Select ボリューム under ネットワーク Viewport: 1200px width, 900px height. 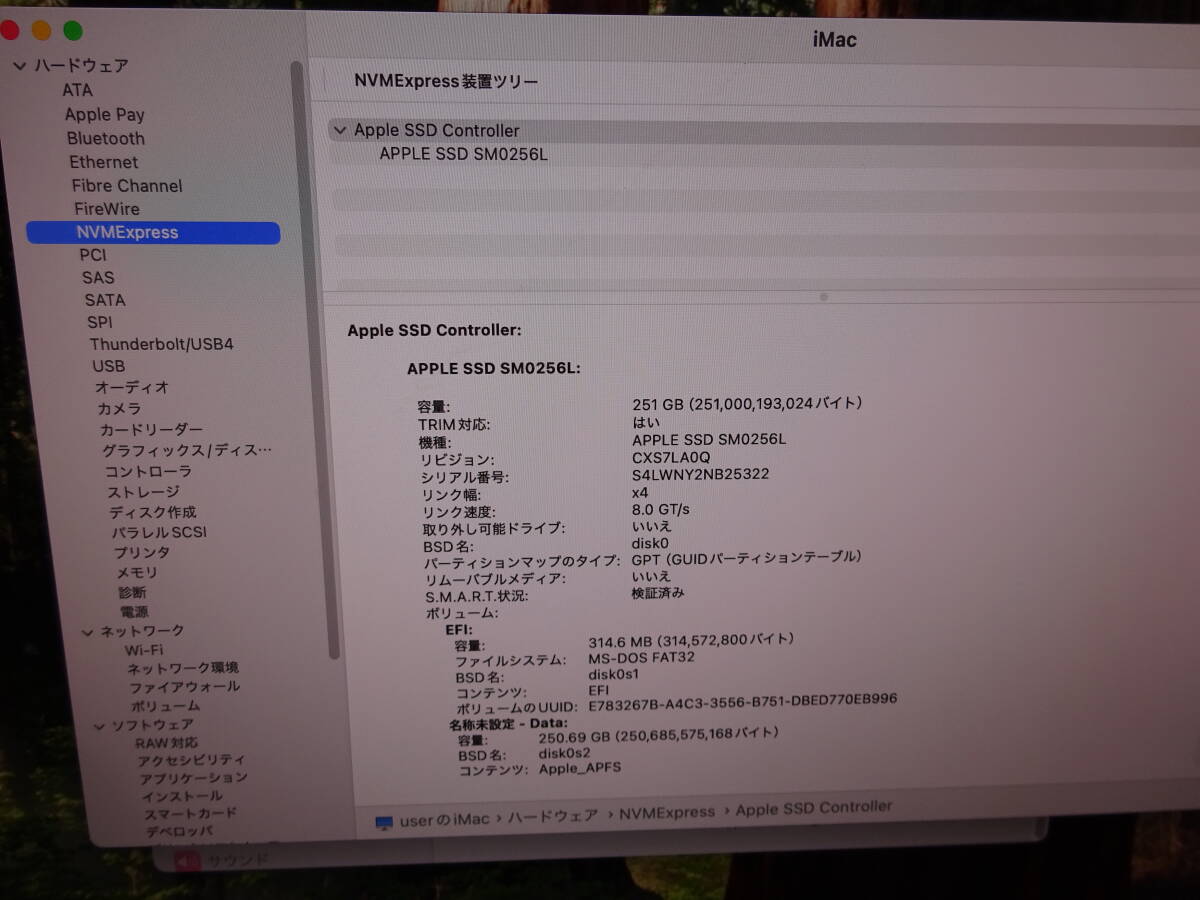tap(165, 706)
